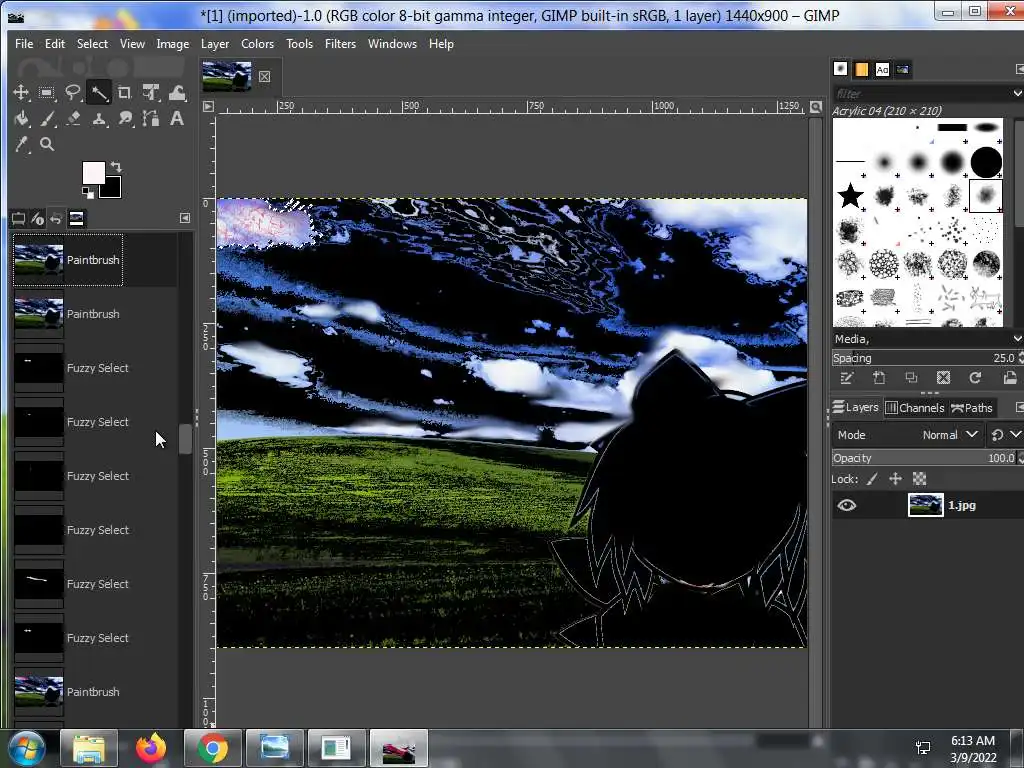The width and height of the screenshot is (1024, 768).
Task: Open the ruler corner menu button
Action: point(208,106)
